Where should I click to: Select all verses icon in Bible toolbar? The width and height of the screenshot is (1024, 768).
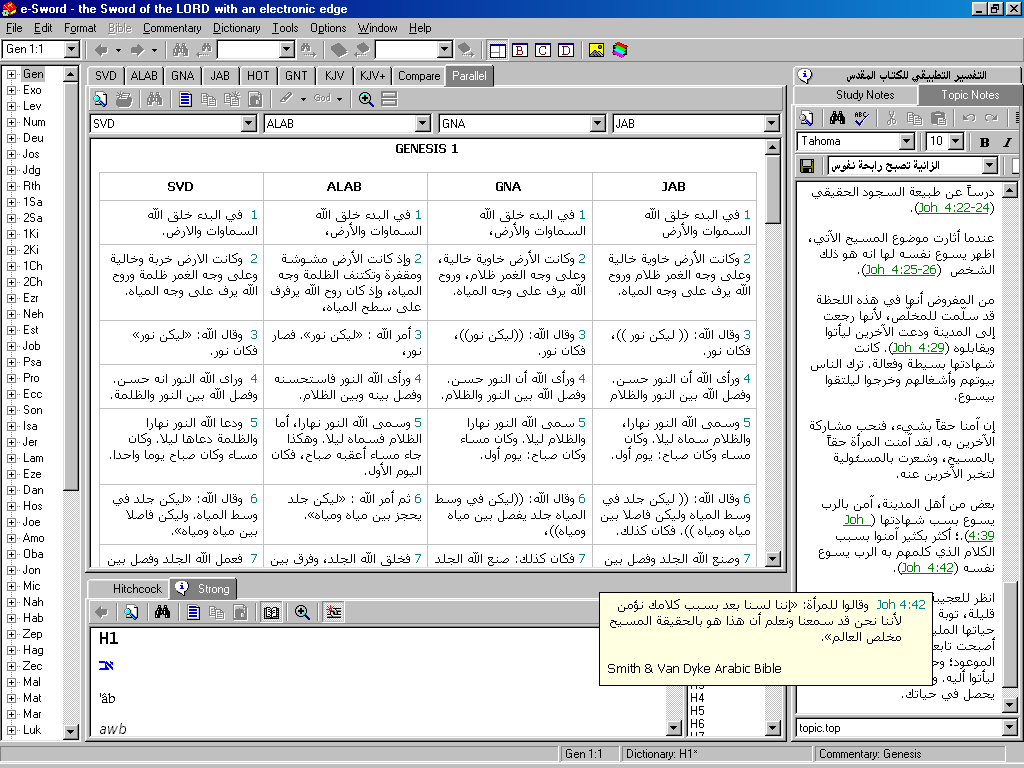click(x=185, y=99)
